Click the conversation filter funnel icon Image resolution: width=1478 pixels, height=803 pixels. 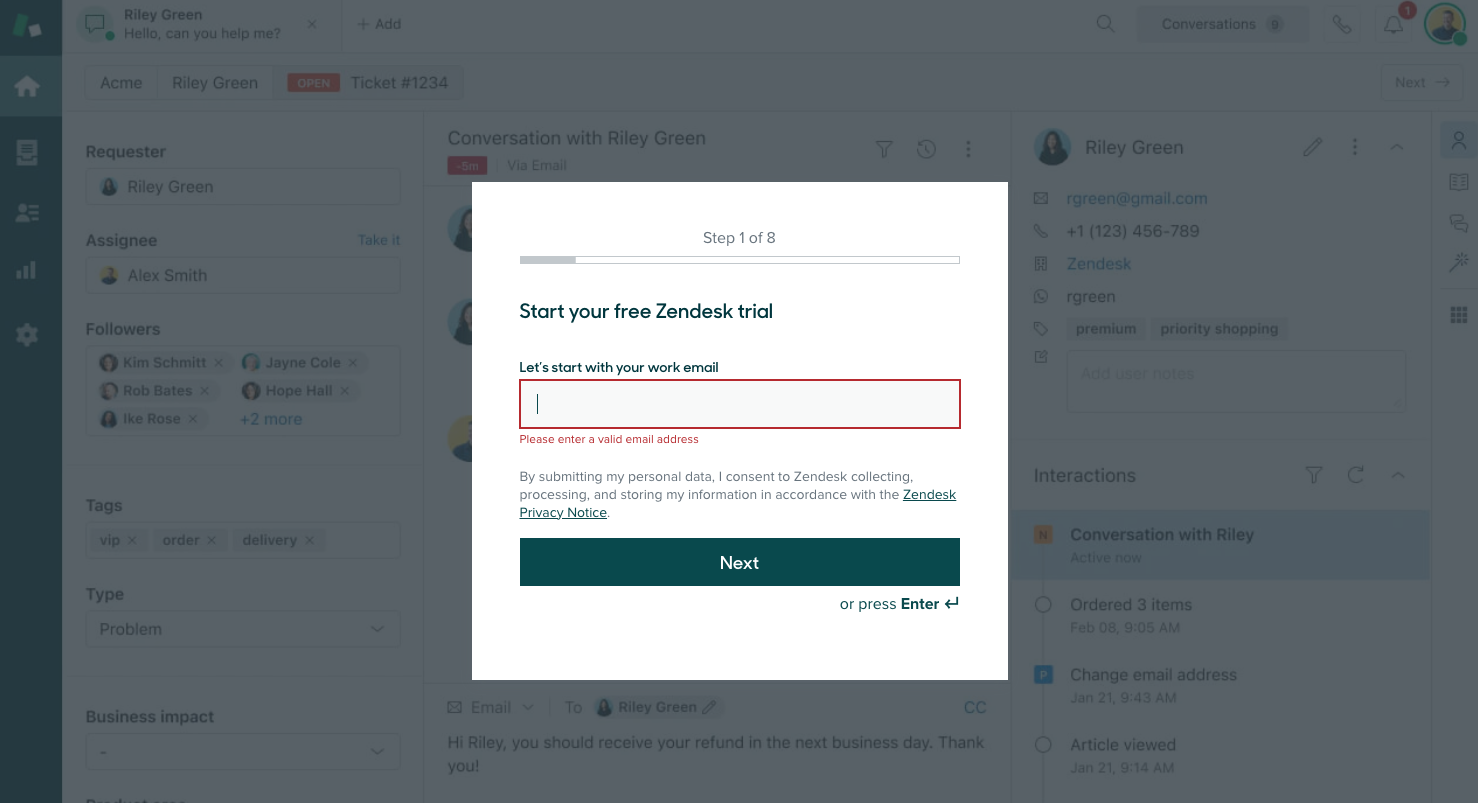click(884, 149)
